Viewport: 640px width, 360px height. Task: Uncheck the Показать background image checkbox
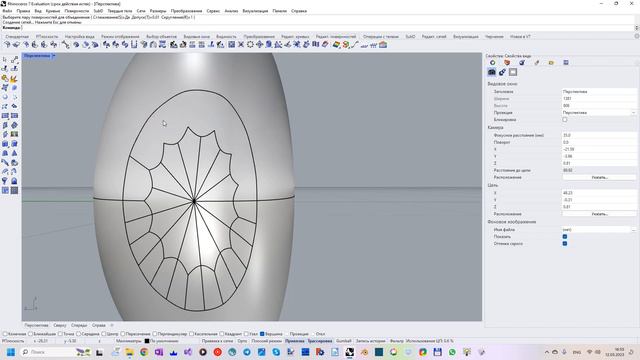(x=565, y=236)
